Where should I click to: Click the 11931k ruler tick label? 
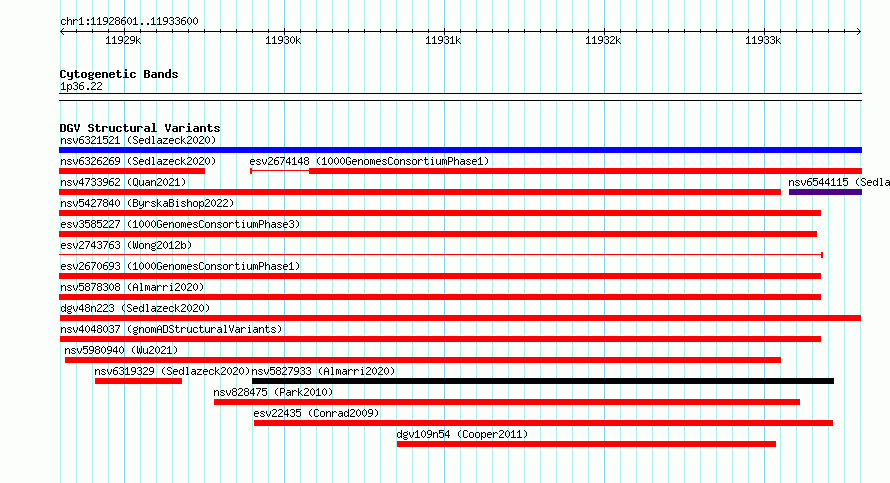pyautogui.click(x=443, y=40)
